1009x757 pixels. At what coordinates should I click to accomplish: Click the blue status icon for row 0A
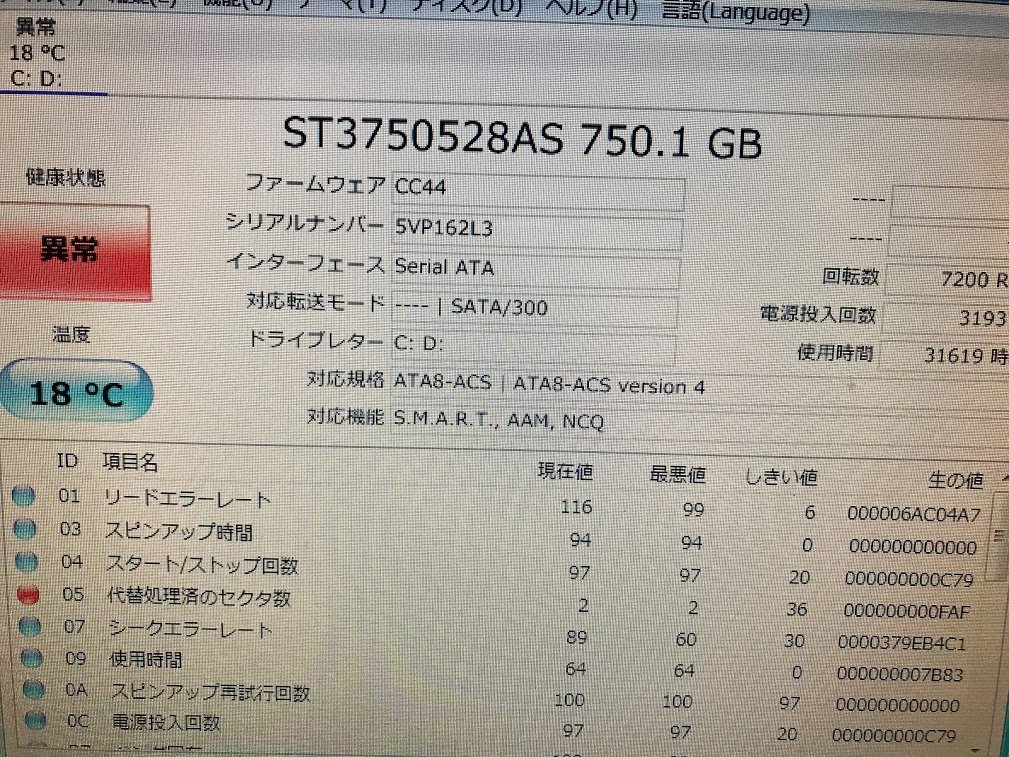click(x=33, y=689)
